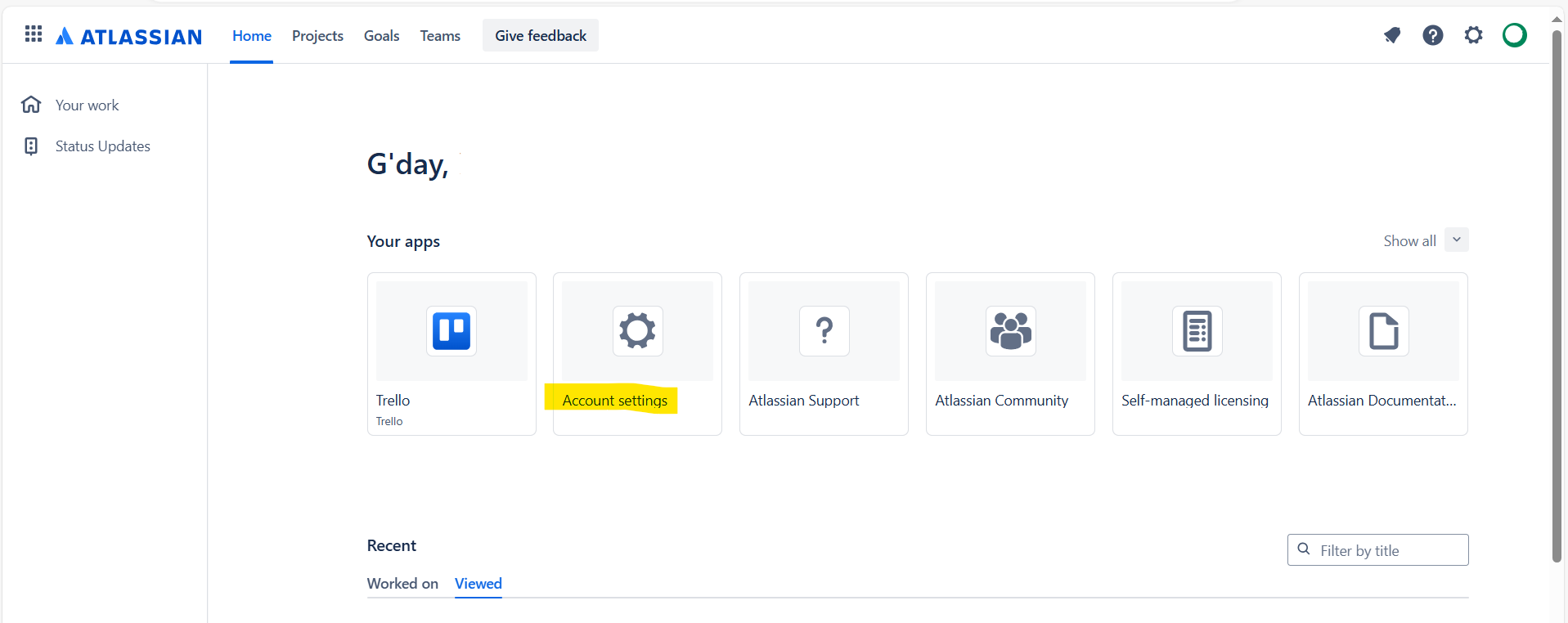The image size is (1568, 623).
Task: Open the help question mark icon
Action: tap(1433, 35)
